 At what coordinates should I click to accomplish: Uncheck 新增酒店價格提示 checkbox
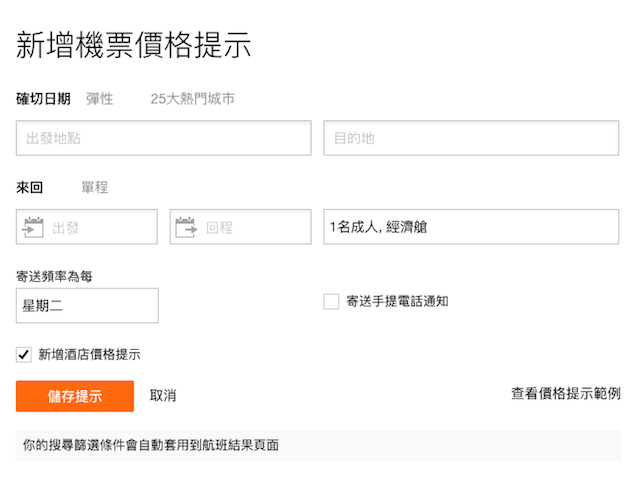coord(24,355)
